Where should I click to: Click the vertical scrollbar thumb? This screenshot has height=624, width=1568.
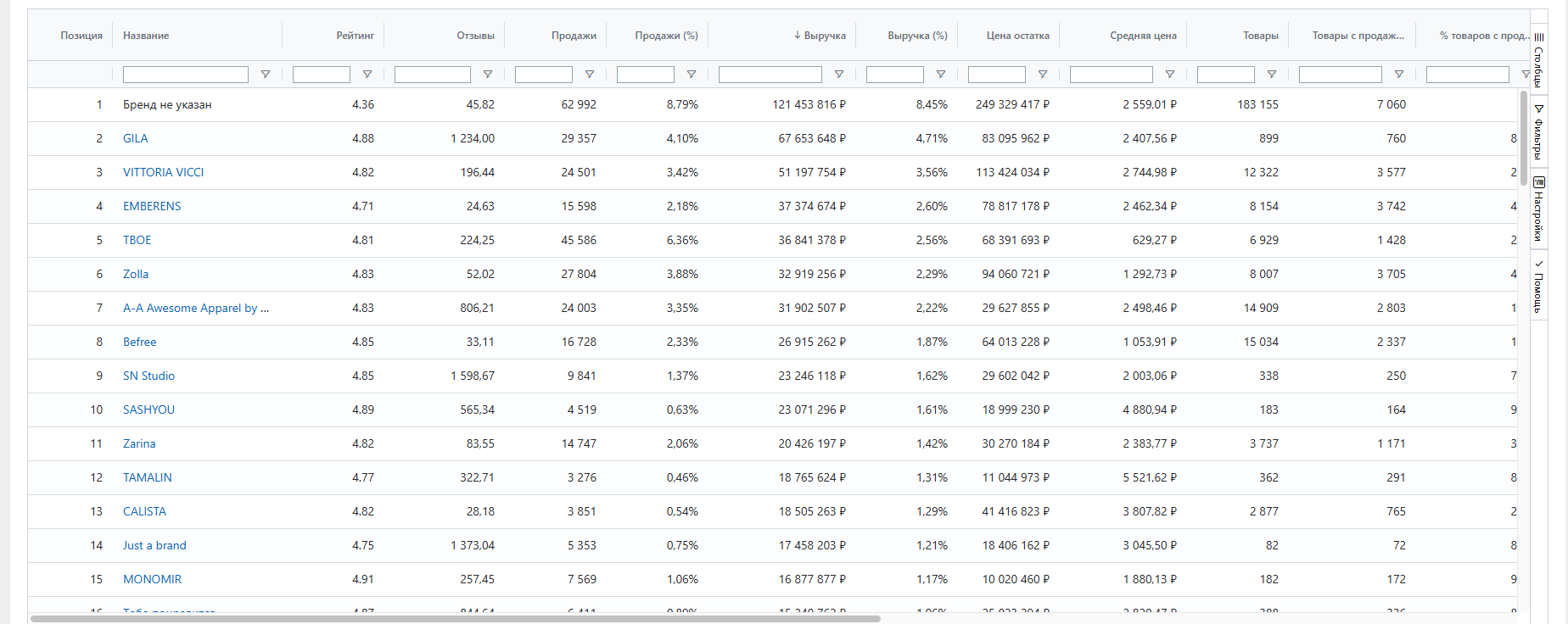[1524, 138]
